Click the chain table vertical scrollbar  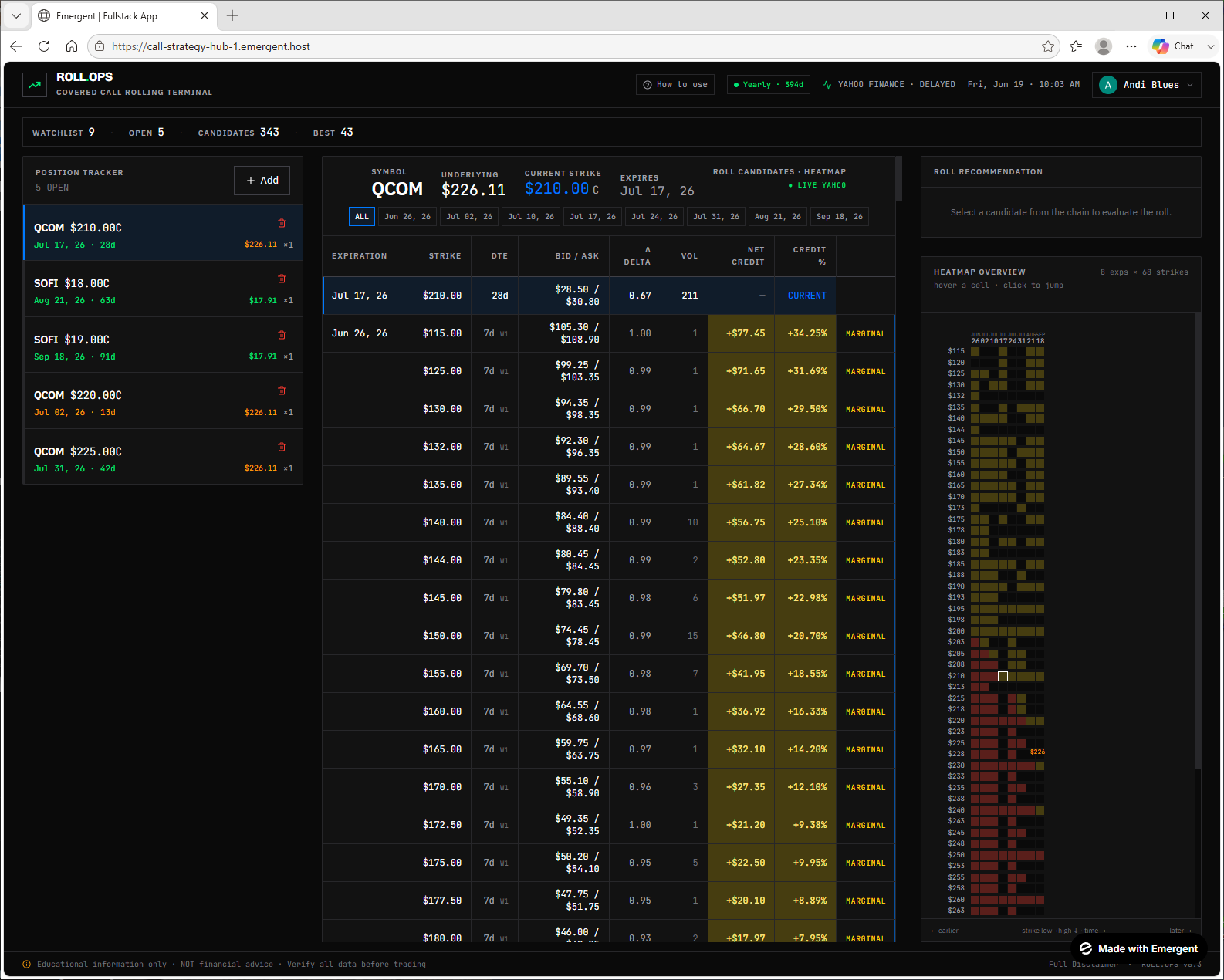(898, 179)
